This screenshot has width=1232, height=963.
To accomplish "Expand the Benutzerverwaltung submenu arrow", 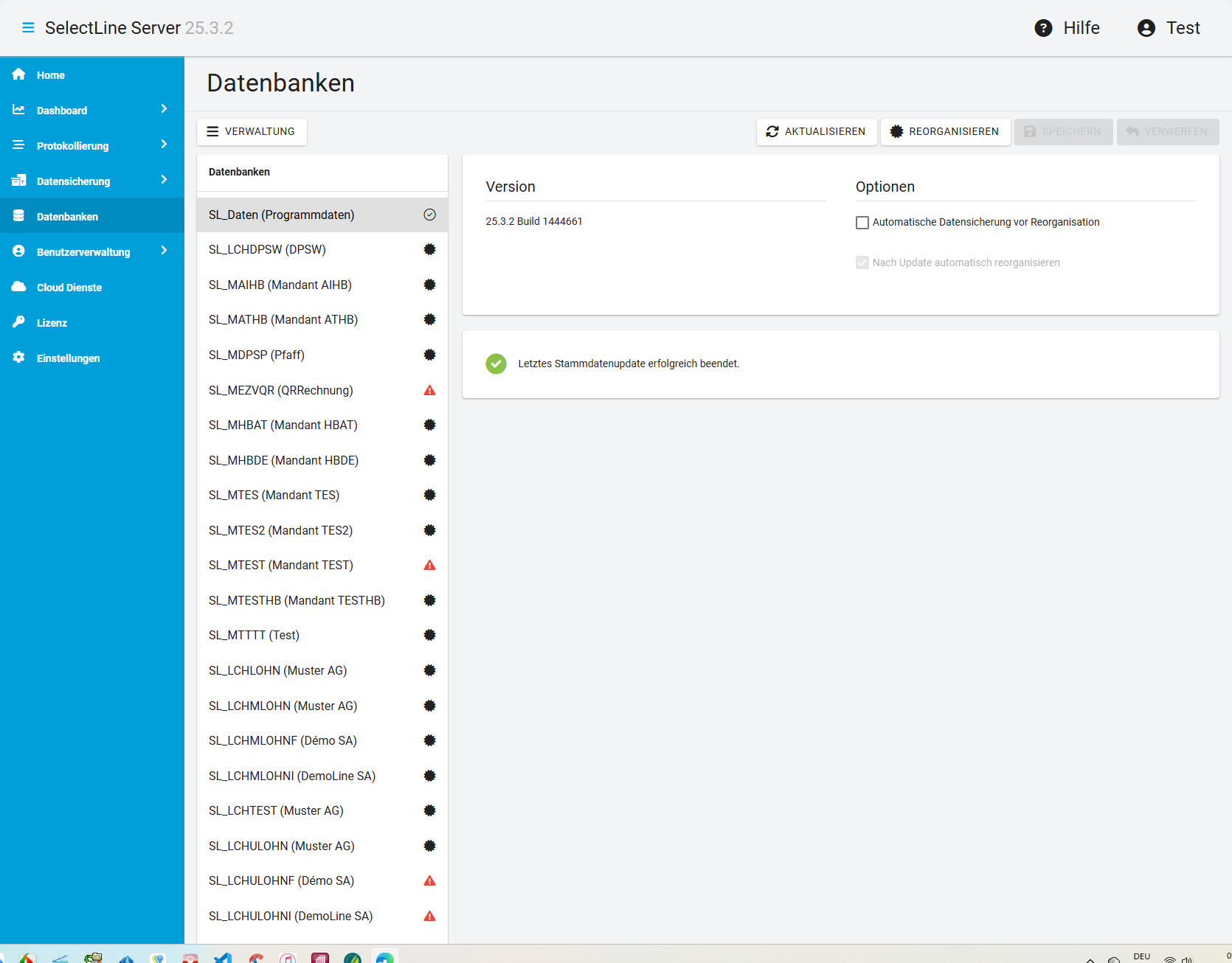I will tap(164, 251).
